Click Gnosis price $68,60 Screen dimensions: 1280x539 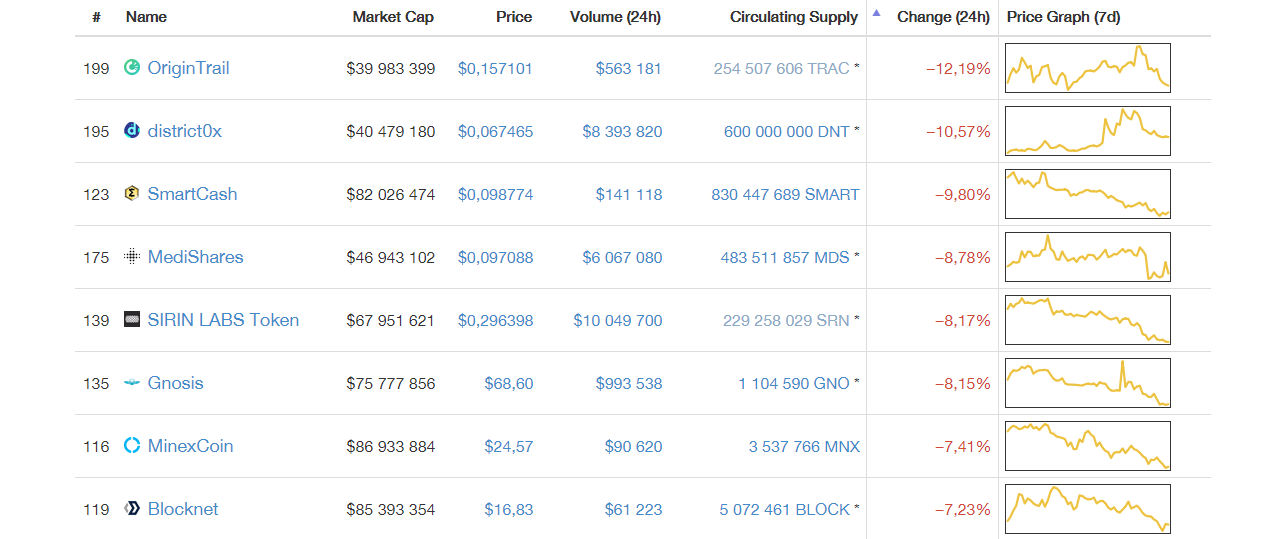509,383
